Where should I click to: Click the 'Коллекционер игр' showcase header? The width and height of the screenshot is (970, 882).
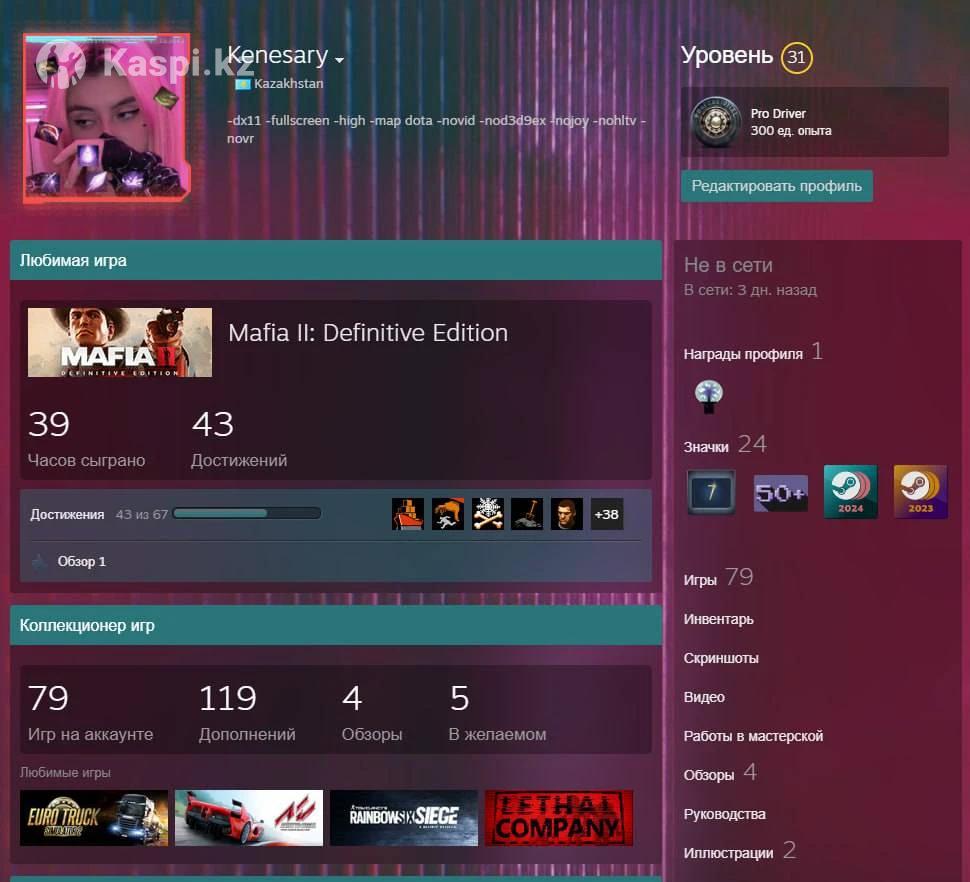(336, 625)
